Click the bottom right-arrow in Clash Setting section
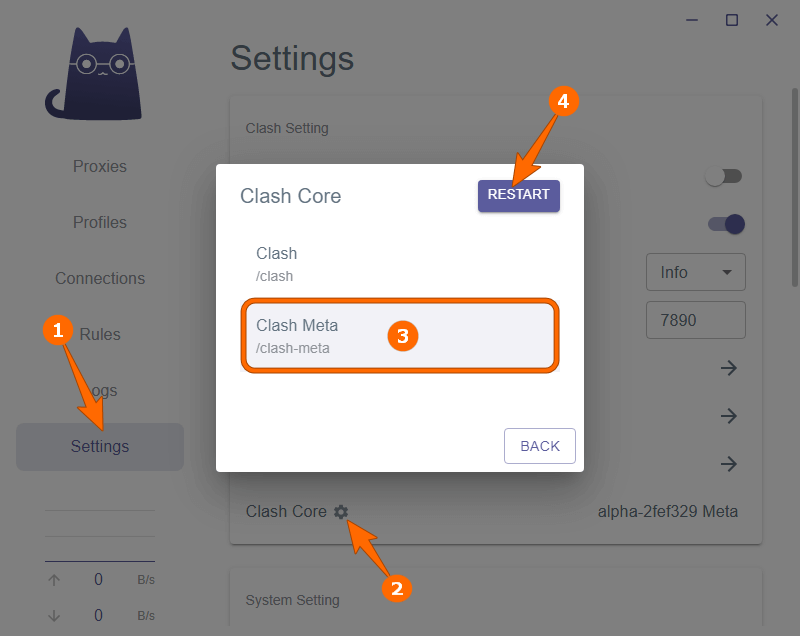Viewport: 800px width, 636px height. 729,464
